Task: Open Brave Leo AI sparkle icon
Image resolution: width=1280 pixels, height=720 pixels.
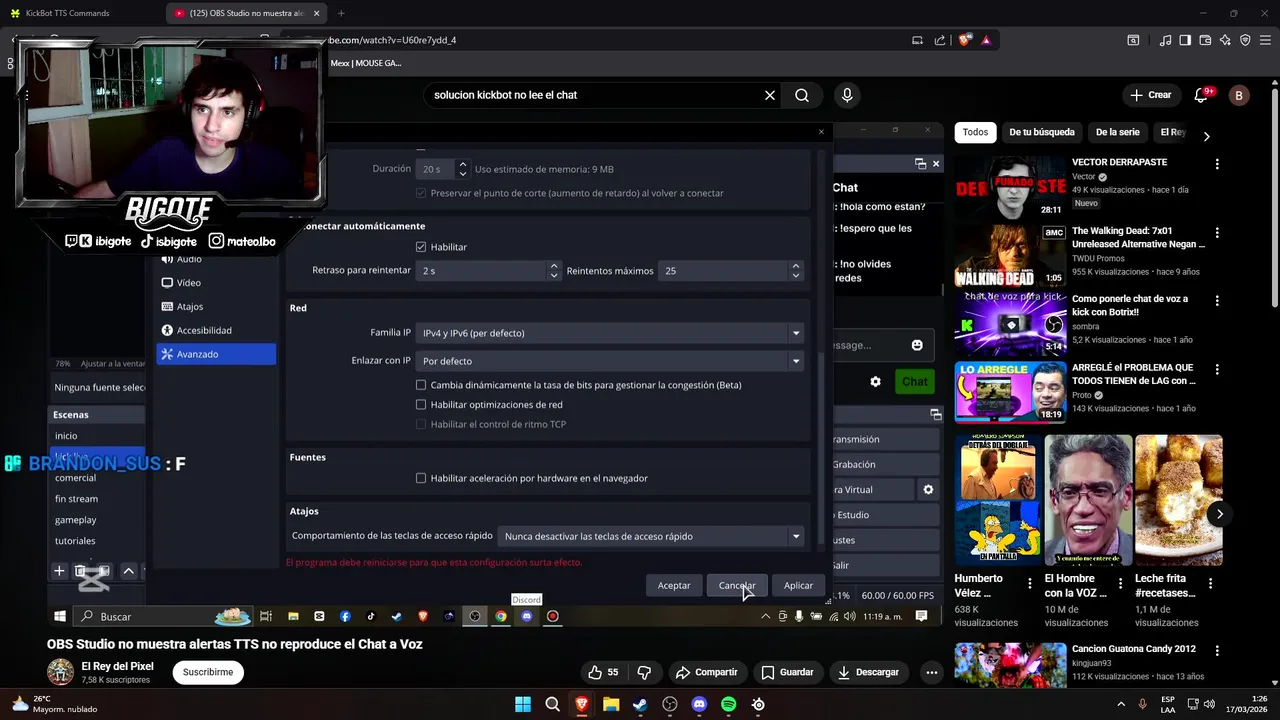Action: point(1225,40)
